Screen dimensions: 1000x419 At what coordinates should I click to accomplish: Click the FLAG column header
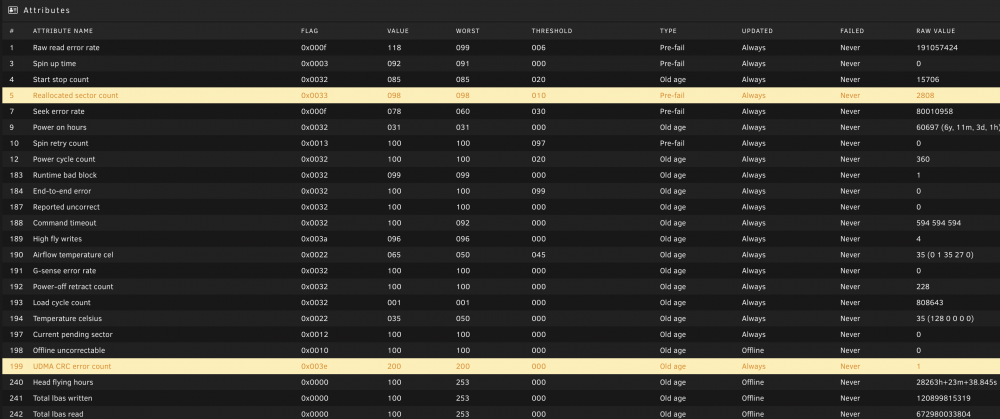pyautogui.click(x=309, y=31)
